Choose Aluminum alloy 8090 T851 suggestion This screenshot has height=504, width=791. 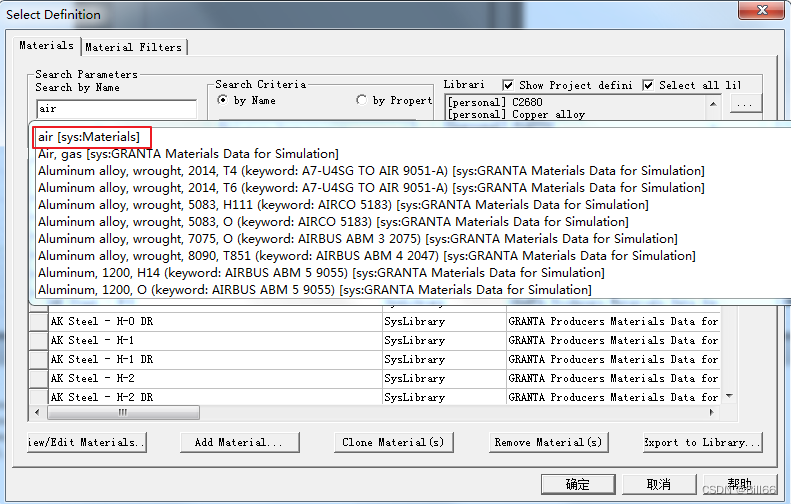[367, 256]
